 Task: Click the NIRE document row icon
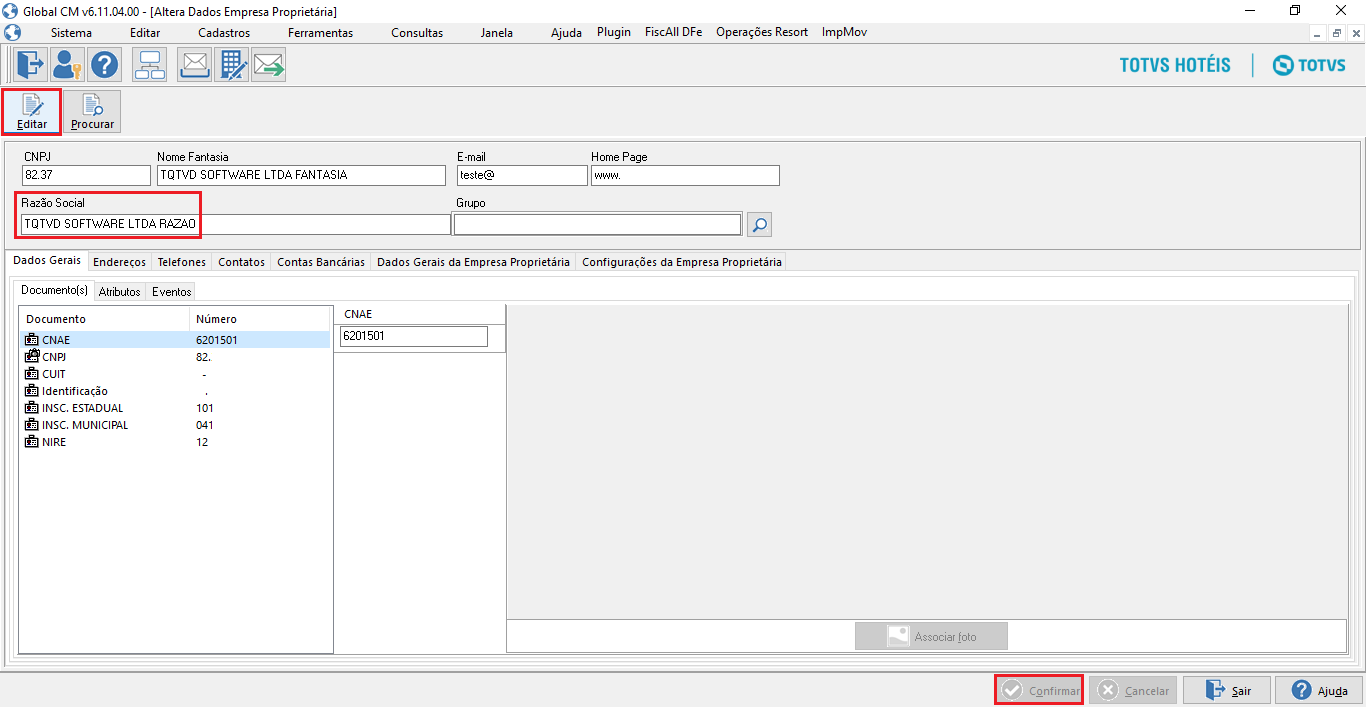(32, 442)
